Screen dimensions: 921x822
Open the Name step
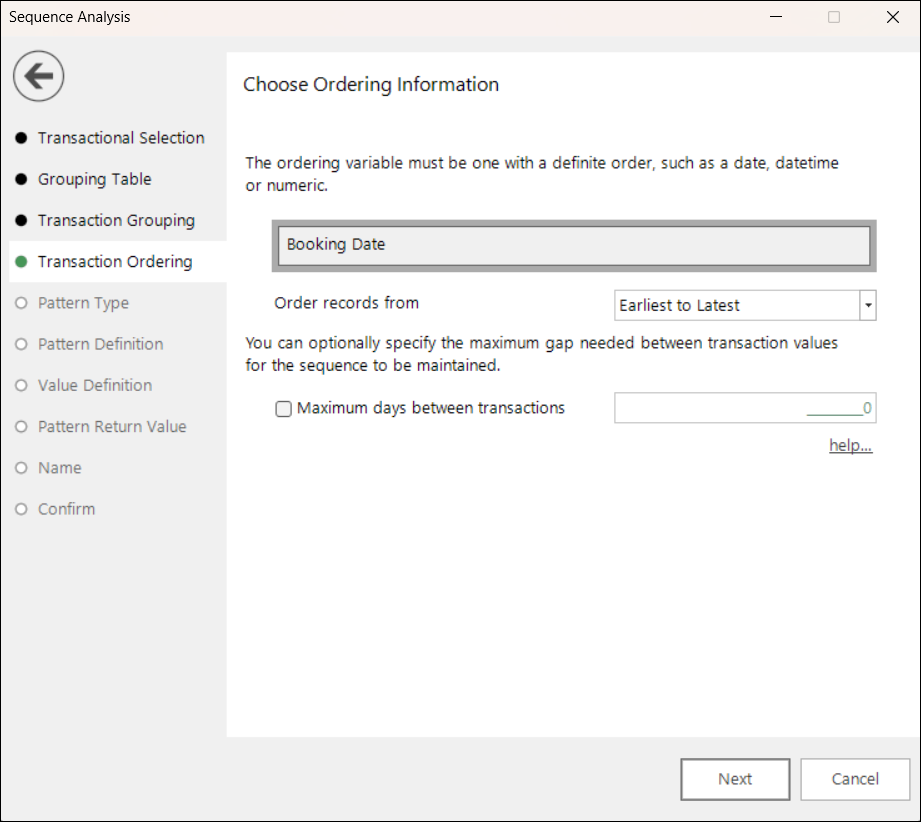coord(60,468)
